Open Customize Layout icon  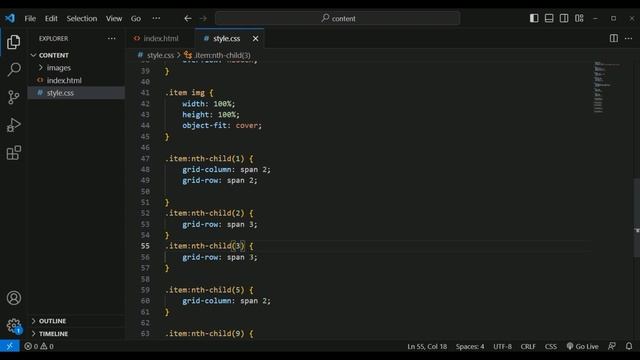pos(579,18)
